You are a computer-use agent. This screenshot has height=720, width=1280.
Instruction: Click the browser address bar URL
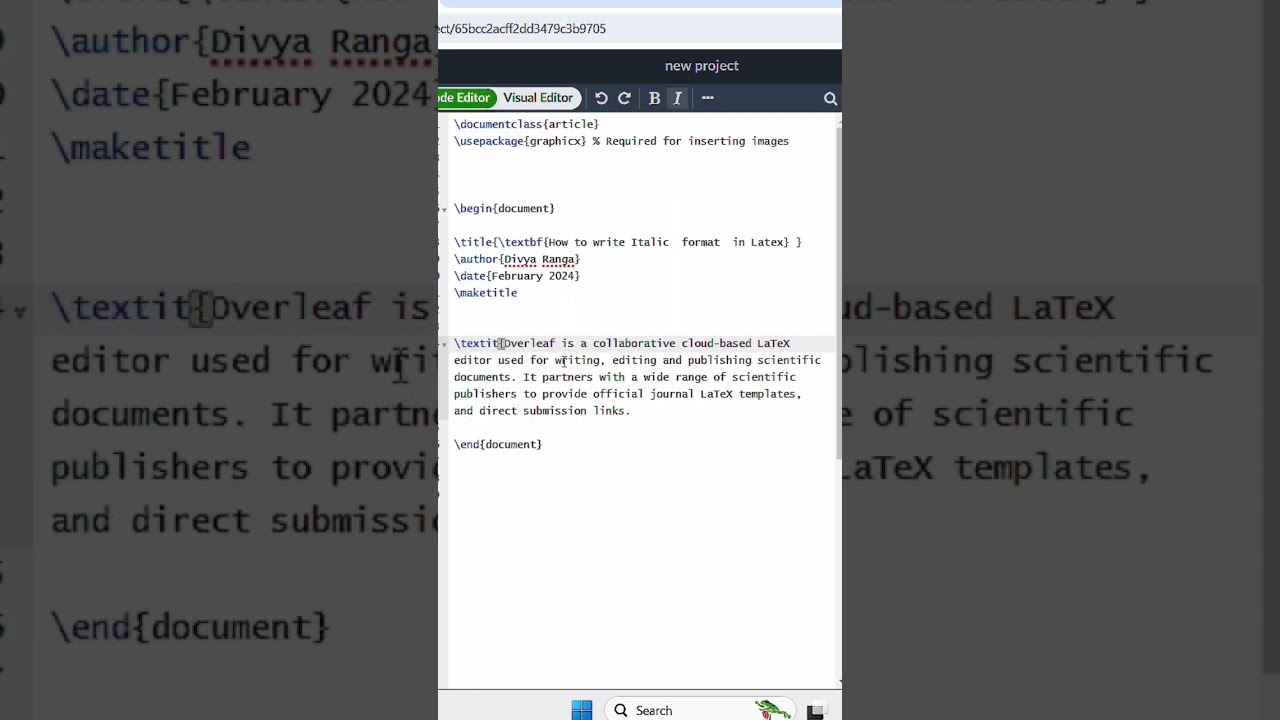[x=522, y=29]
